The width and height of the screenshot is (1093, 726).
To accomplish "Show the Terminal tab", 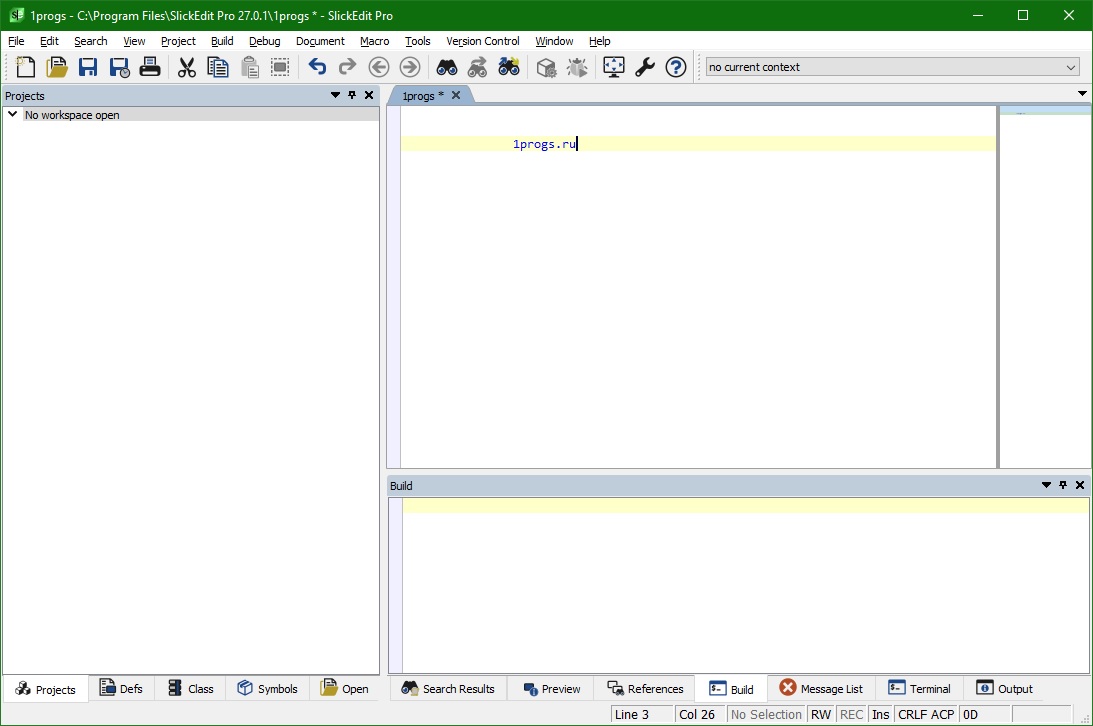I will point(919,688).
